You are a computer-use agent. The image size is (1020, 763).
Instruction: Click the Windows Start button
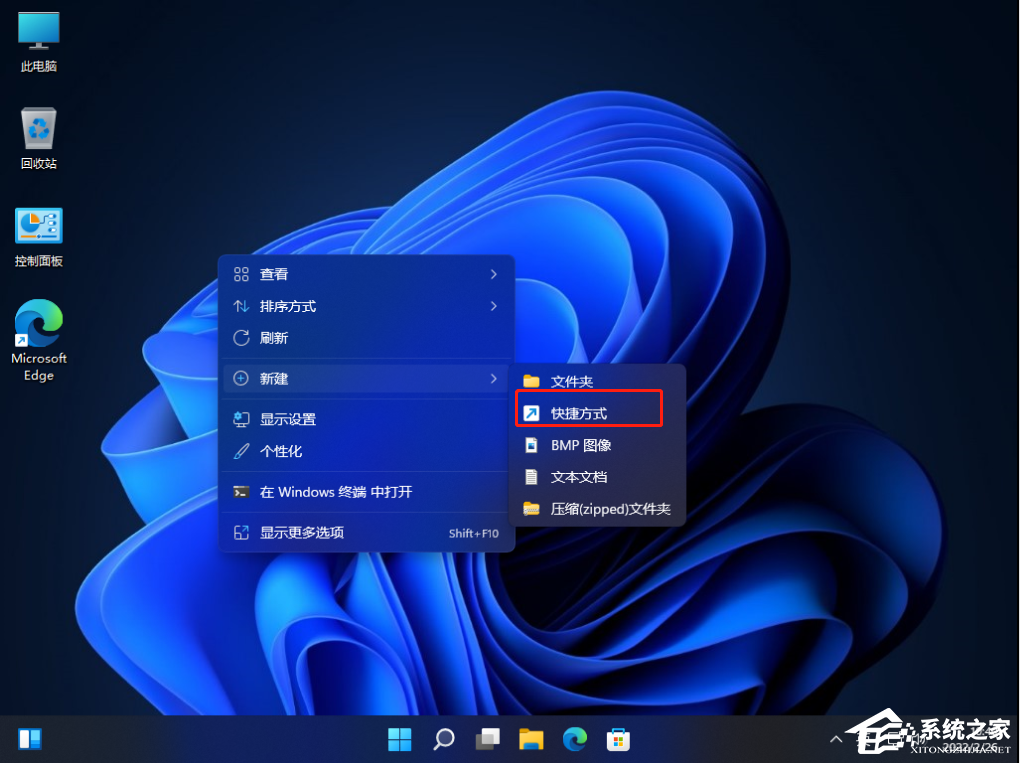click(x=399, y=739)
